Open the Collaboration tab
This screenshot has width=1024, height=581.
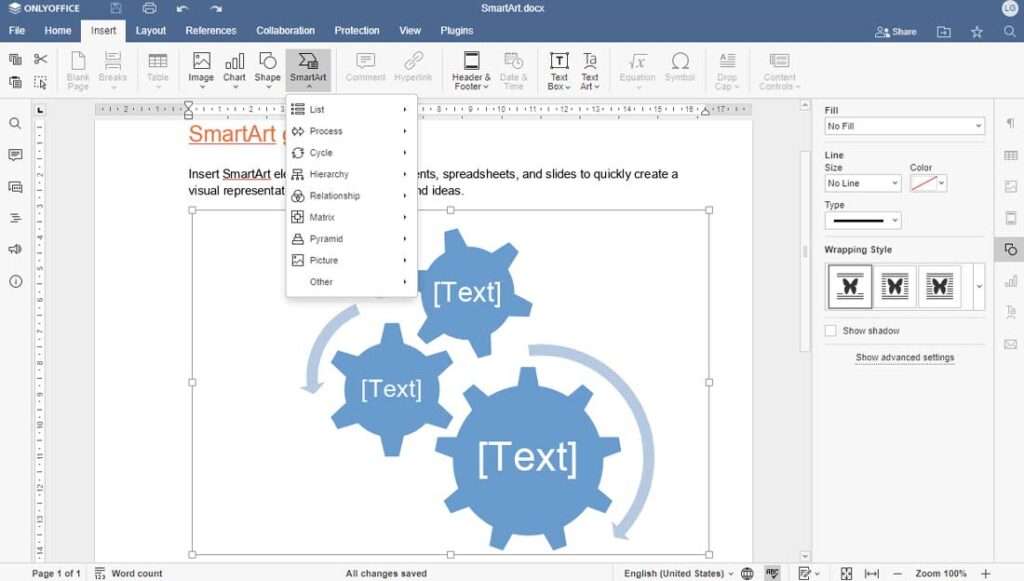click(x=285, y=31)
